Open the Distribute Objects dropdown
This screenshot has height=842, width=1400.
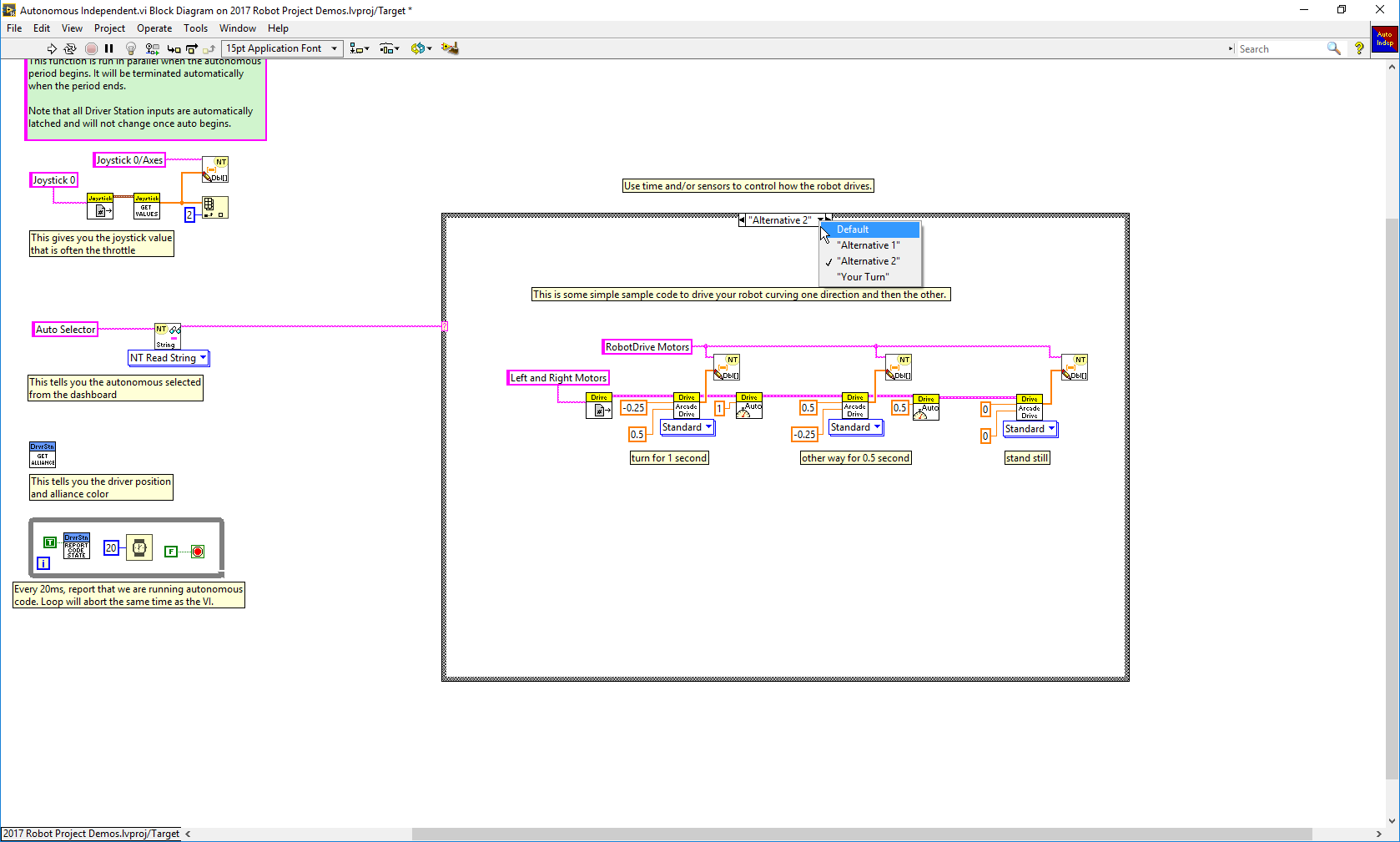click(390, 48)
